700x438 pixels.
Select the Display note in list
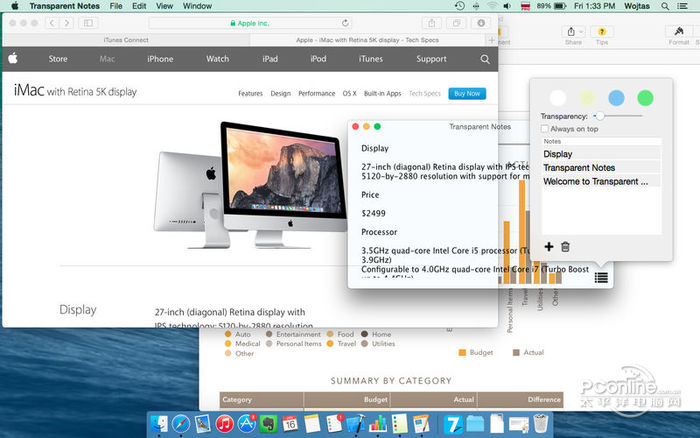coord(601,154)
